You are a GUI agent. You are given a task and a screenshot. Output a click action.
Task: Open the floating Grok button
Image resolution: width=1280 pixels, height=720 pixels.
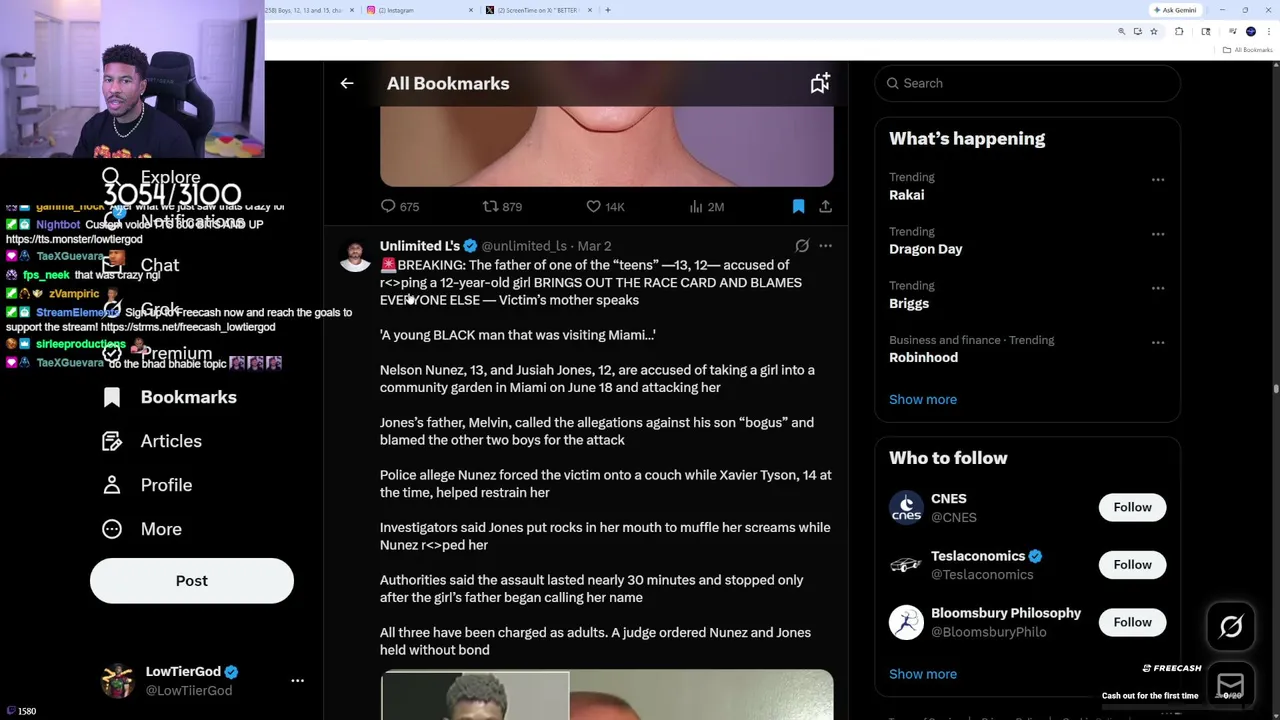point(1231,627)
